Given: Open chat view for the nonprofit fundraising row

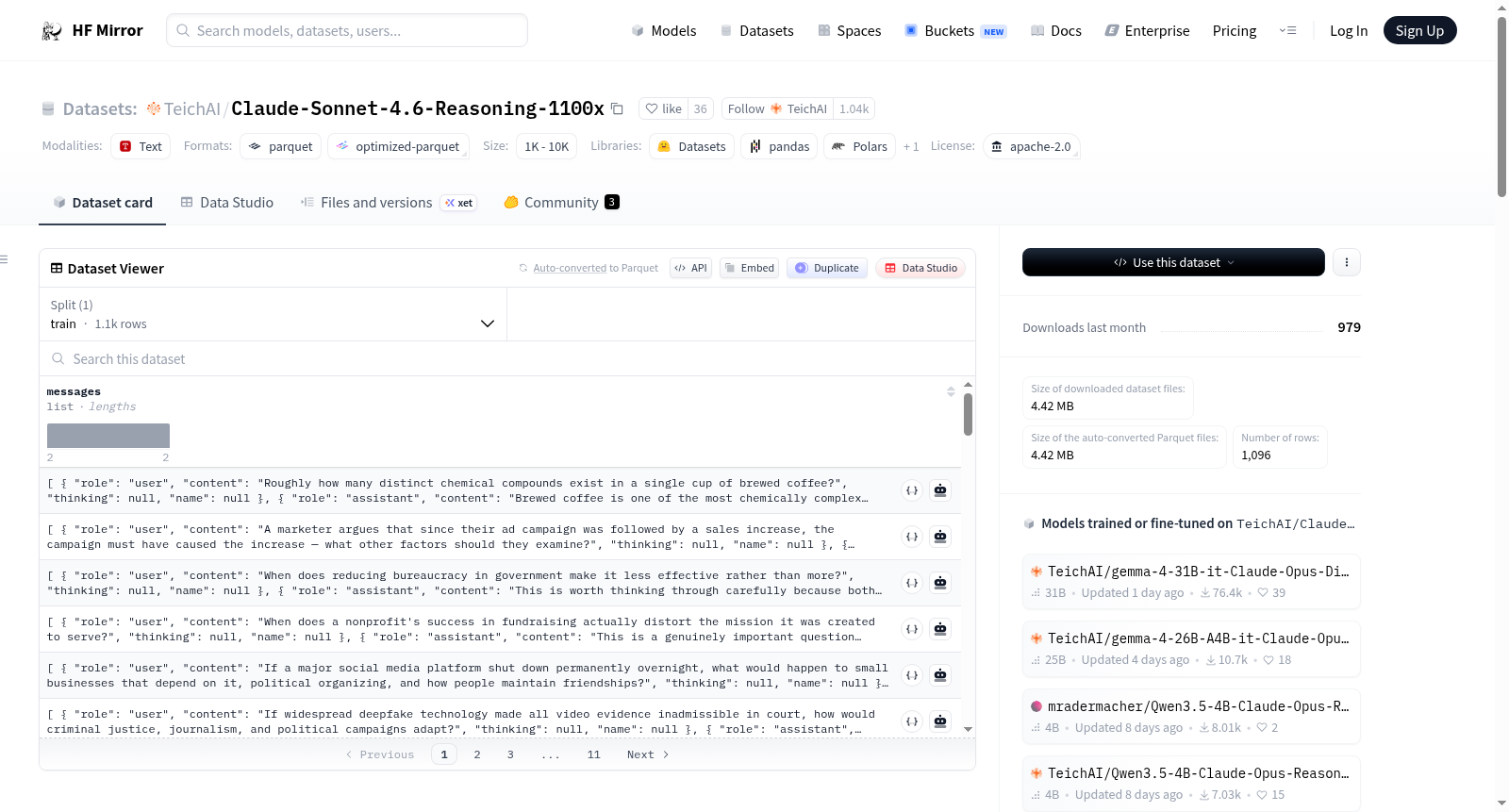Looking at the screenshot, I should (x=940, y=629).
